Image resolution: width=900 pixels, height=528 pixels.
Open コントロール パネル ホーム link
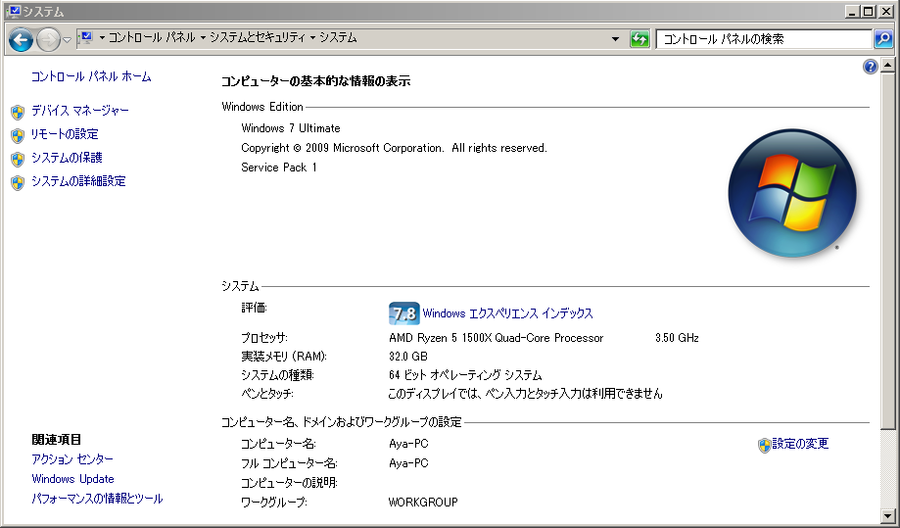click(x=91, y=76)
